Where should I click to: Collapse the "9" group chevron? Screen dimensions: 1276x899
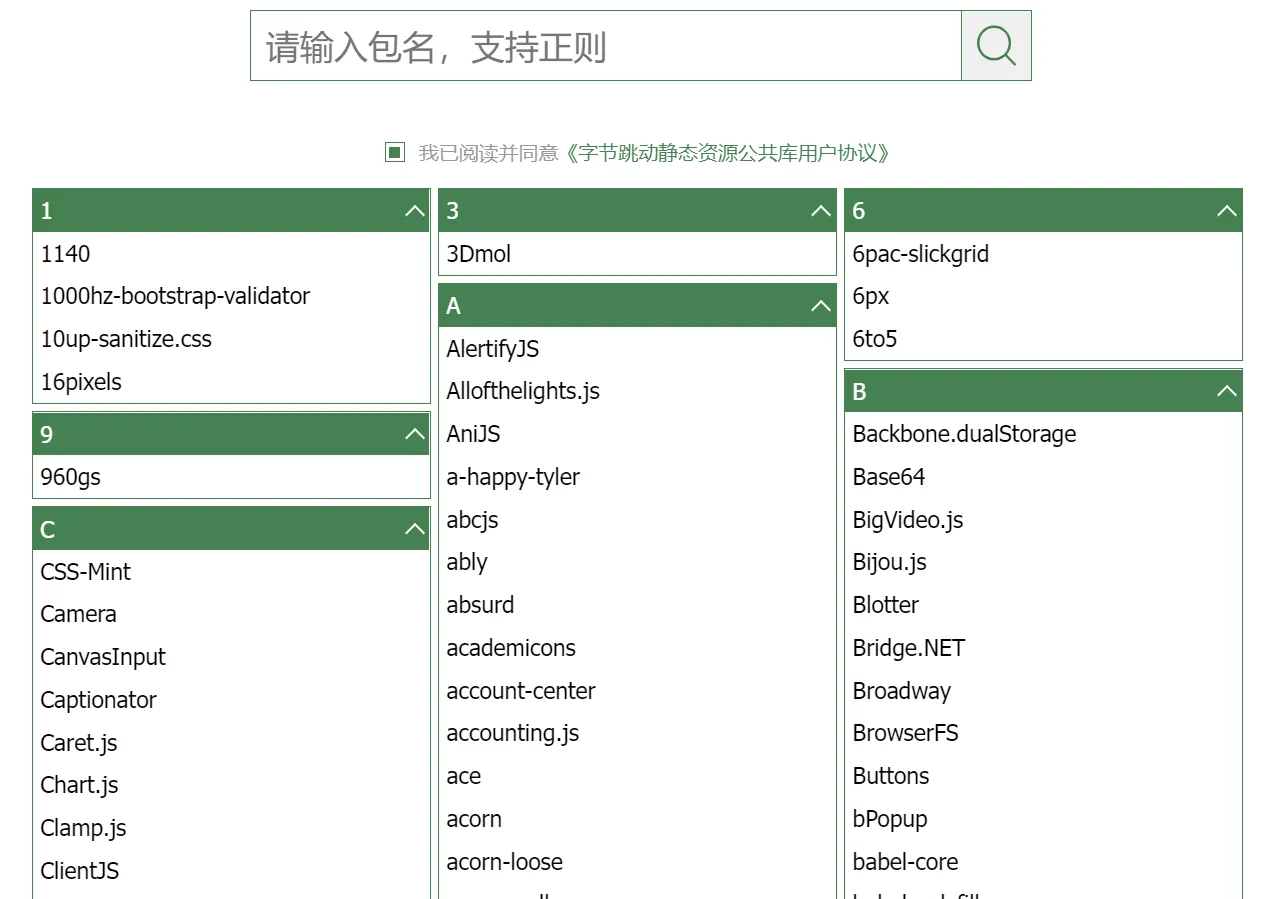(x=415, y=434)
